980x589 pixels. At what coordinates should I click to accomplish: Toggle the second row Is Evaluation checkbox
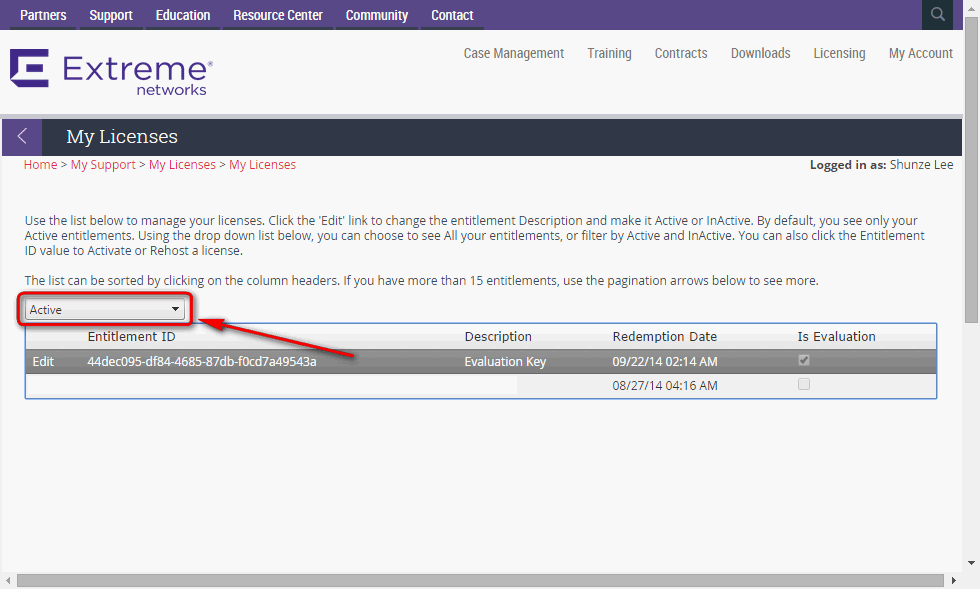[804, 385]
